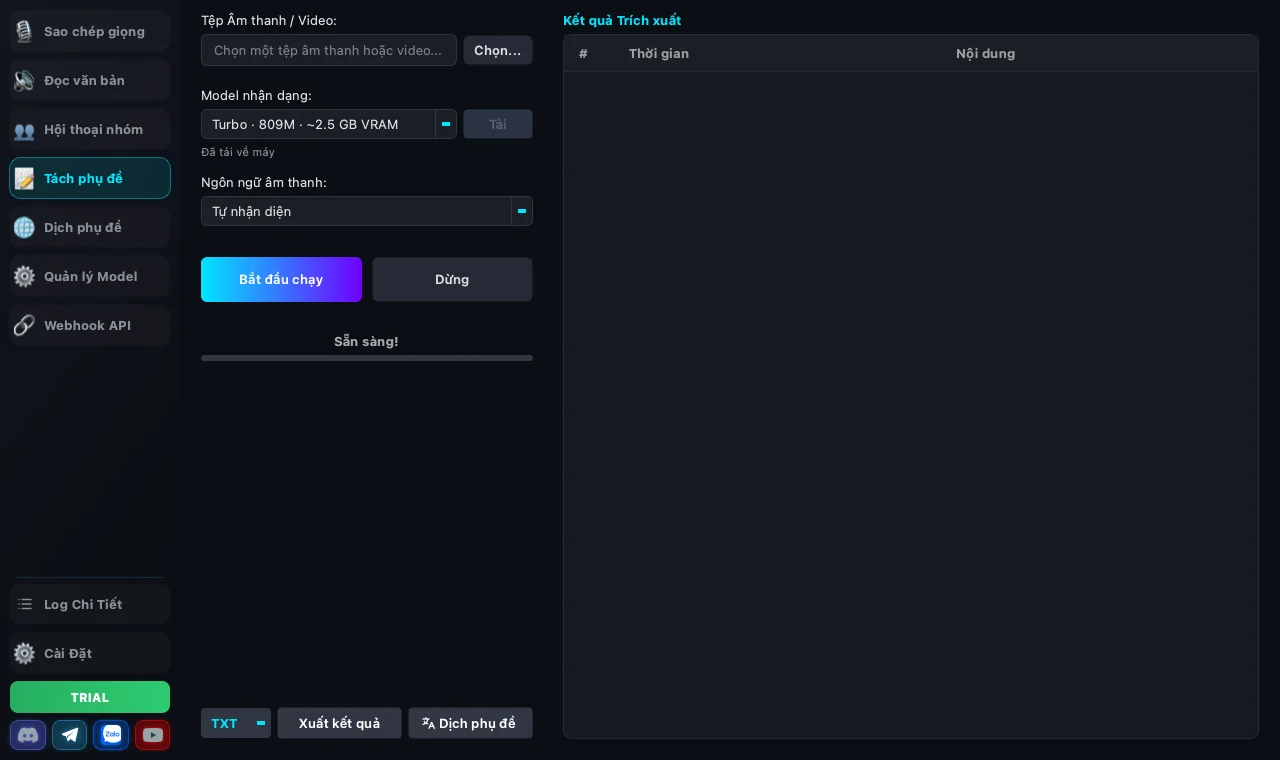Open the Sao chép giọng microphone icon
Screen dimensions: 1280x760
click(x=24, y=31)
